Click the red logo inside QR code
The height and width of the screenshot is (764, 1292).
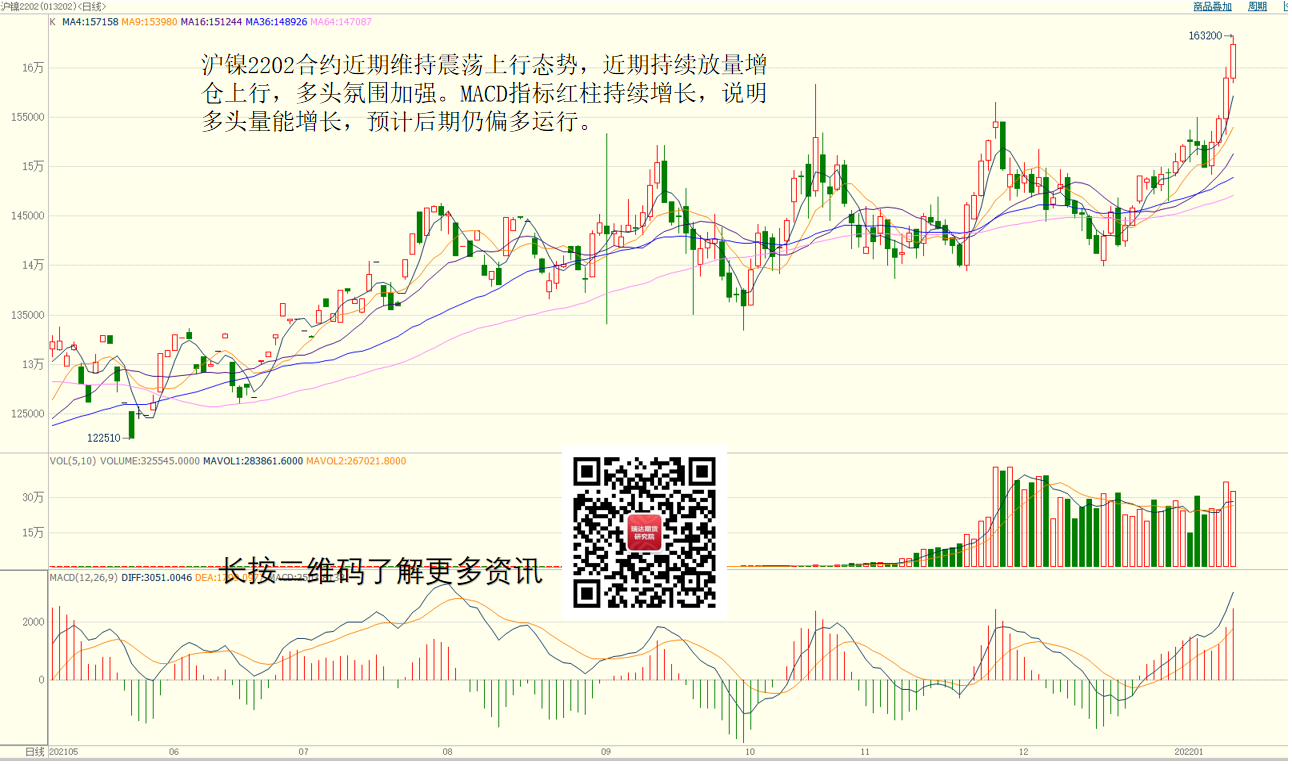click(x=645, y=534)
